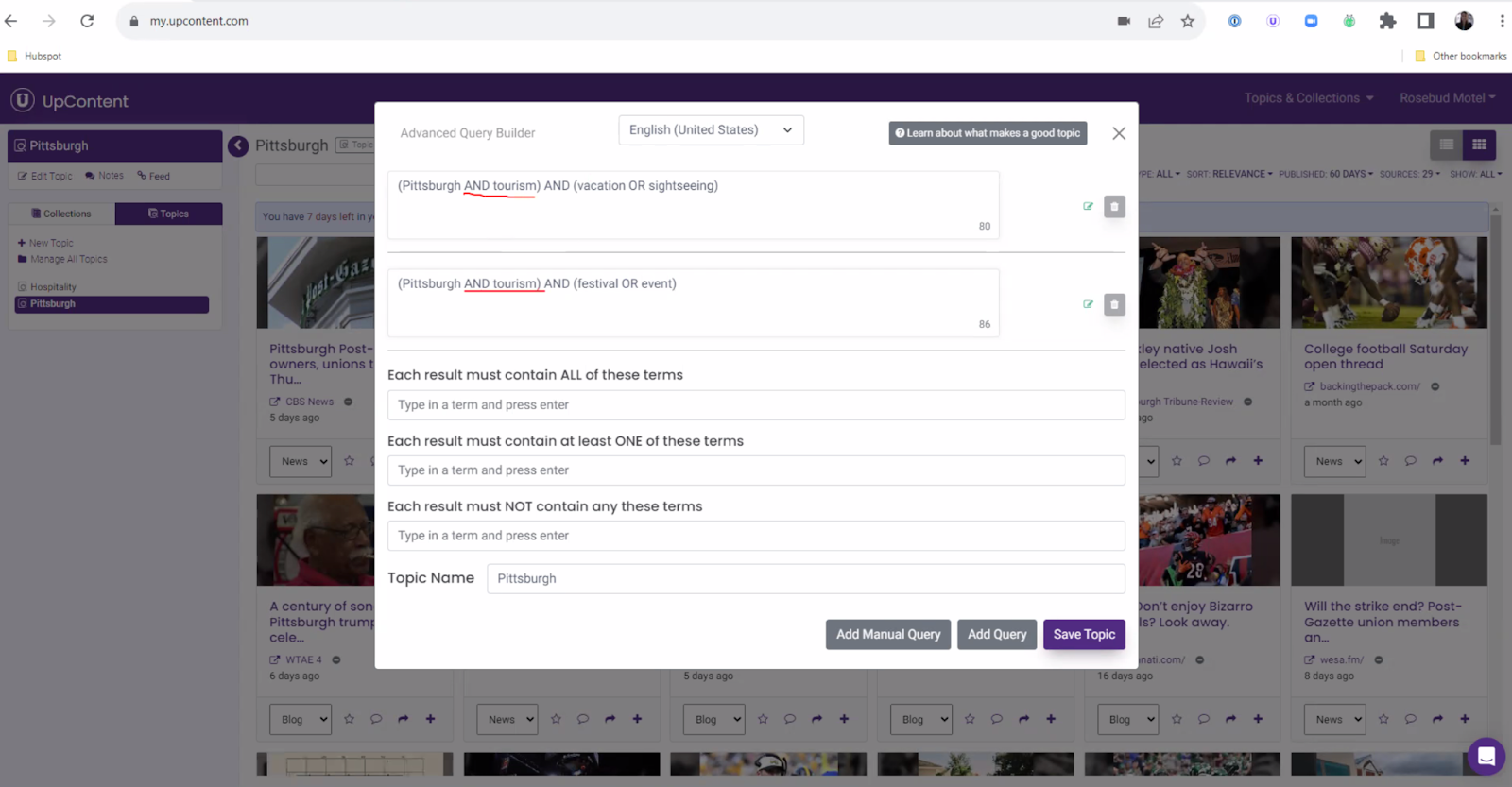Favorite the Will the strike end article

(x=1383, y=719)
